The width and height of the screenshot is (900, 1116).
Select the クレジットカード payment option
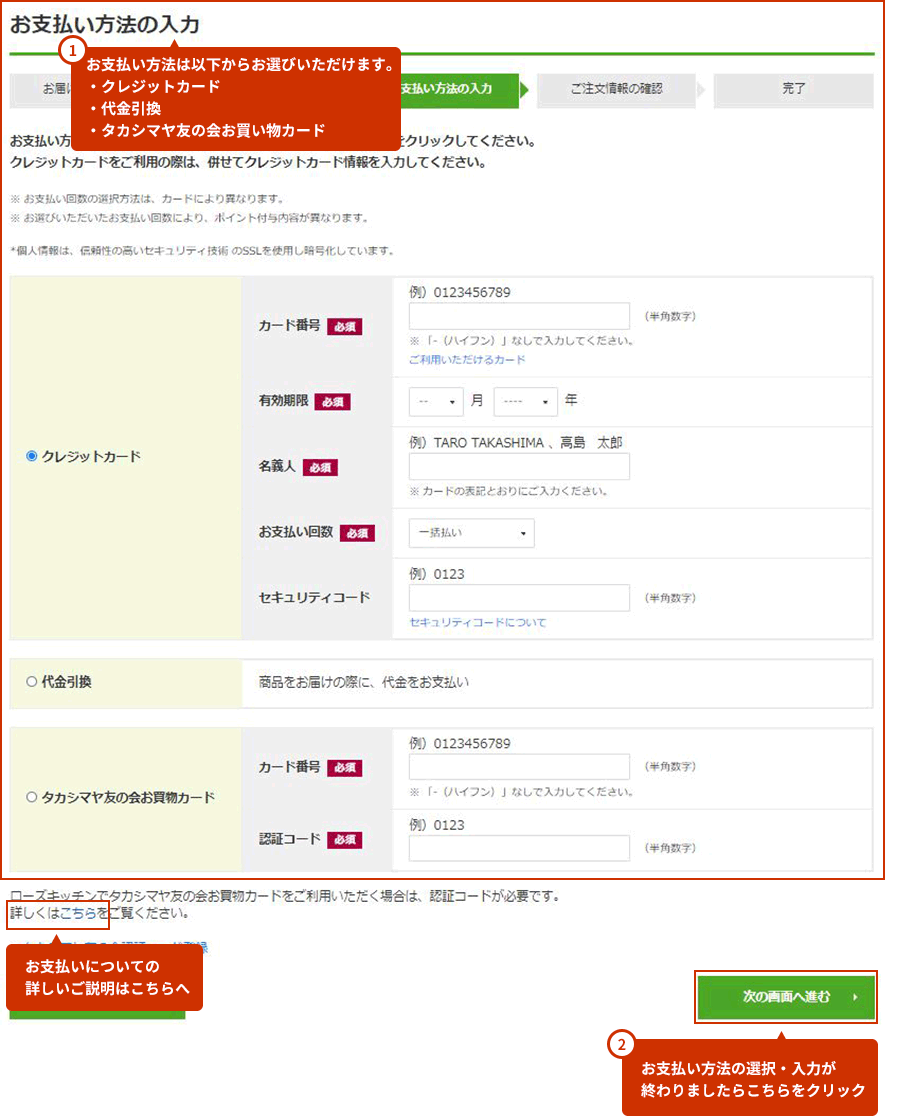click(31, 456)
